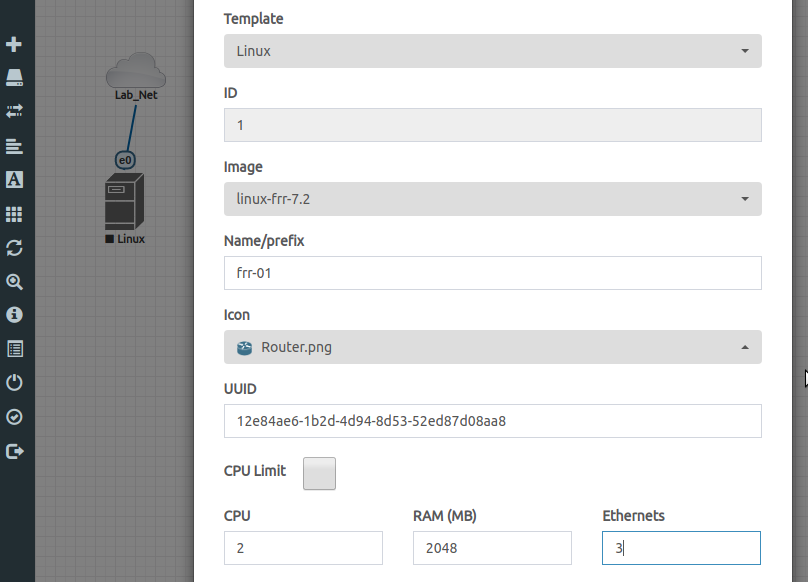The height and width of the screenshot is (582, 808).
Task: Click the RAM (MB) field showing 2048
Action: coord(491,548)
